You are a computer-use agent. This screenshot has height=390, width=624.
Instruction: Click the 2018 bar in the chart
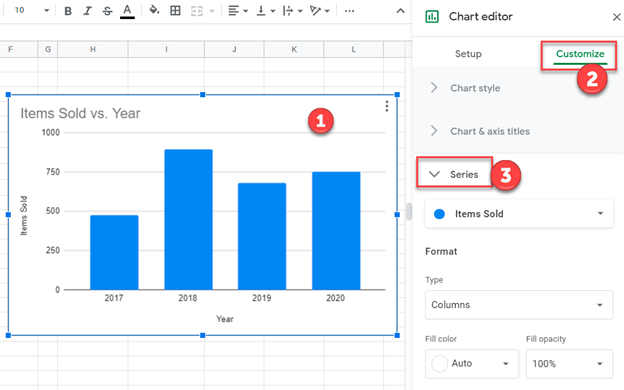(x=188, y=220)
